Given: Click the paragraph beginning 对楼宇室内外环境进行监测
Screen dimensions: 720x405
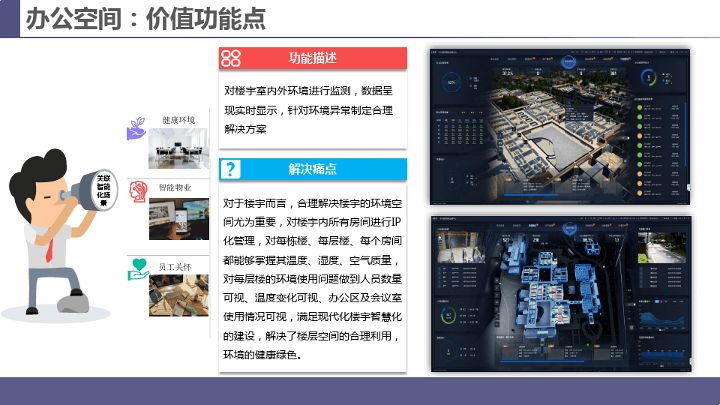Looking at the screenshot, I should pos(309,110).
